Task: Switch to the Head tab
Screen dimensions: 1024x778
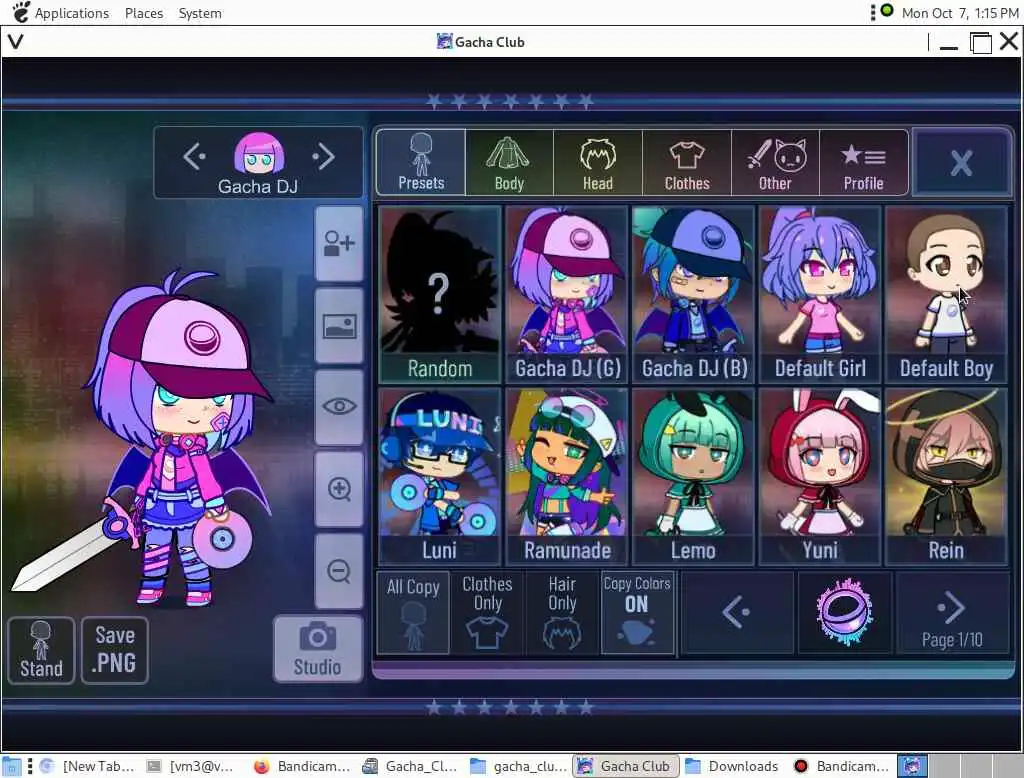Action: click(x=598, y=163)
